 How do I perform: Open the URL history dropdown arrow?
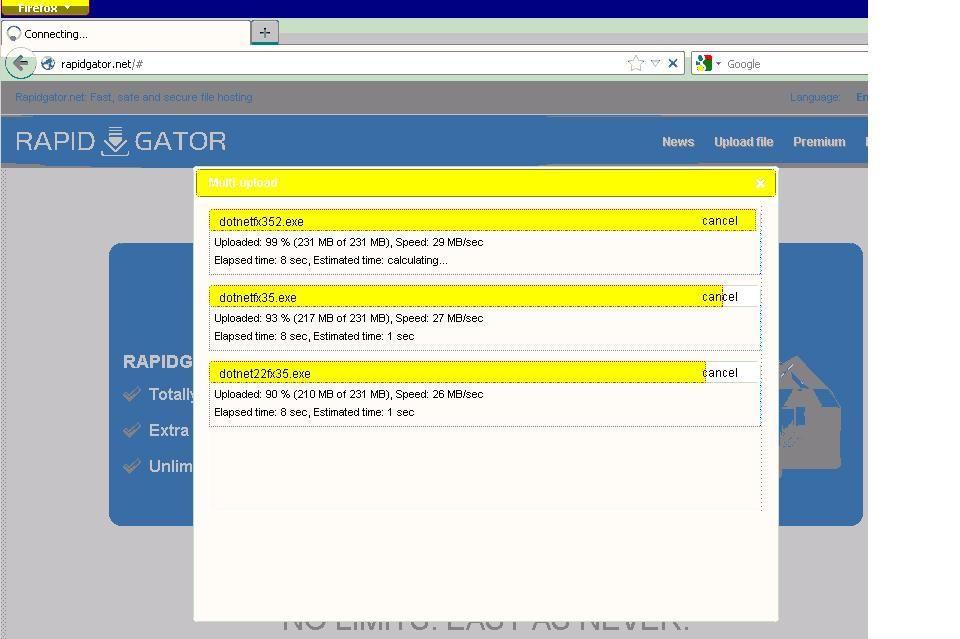click(x=655, y=63)
